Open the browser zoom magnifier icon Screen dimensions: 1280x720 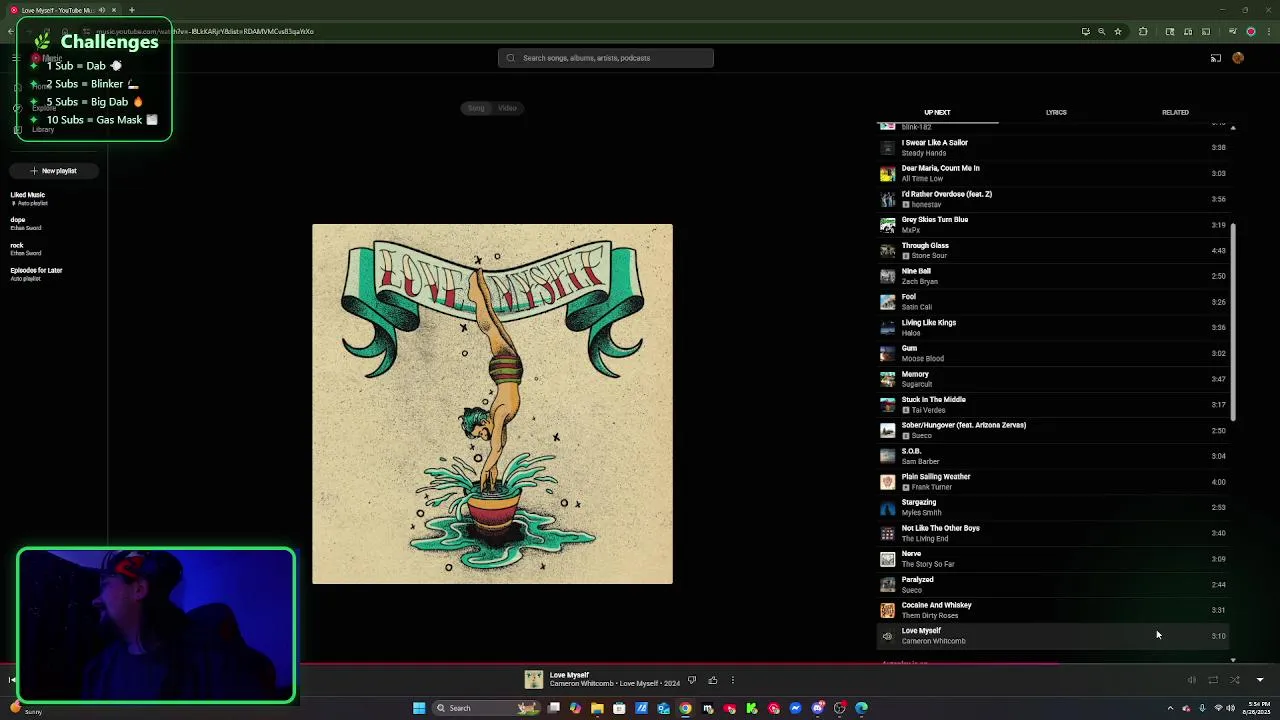(1101, 31)
